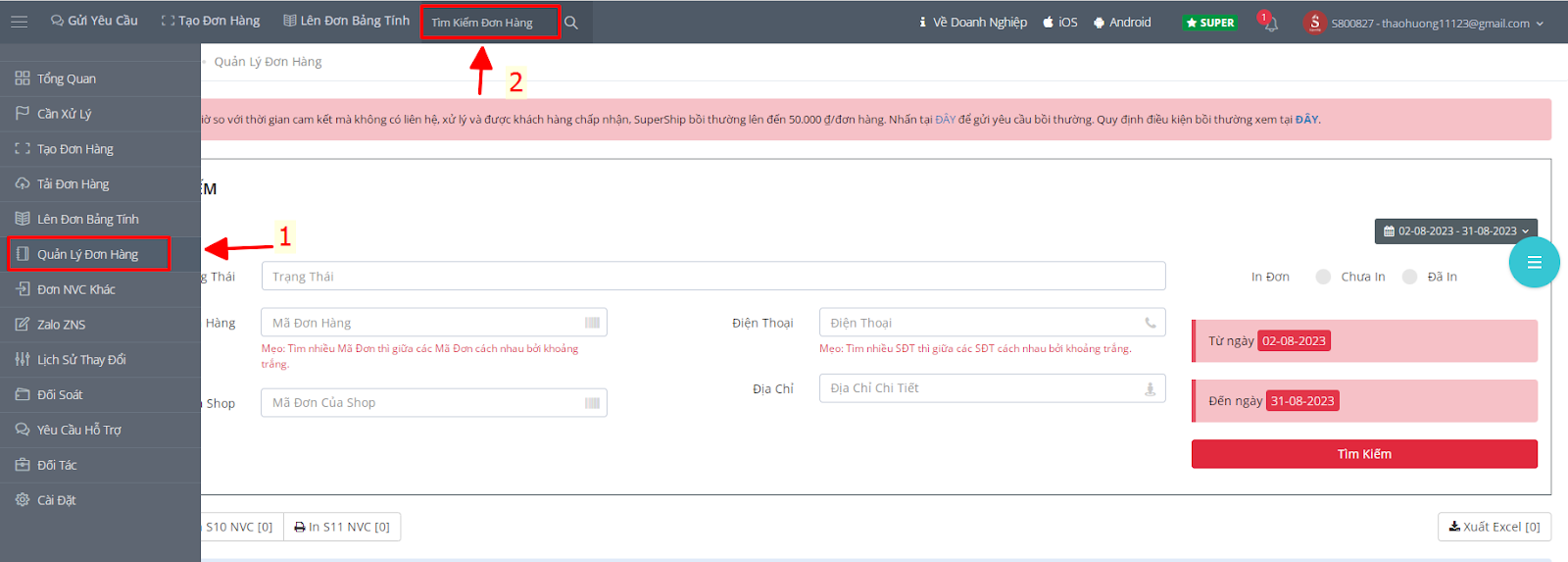1568x562 pixels.
Task: Open Tạo Đơn Hàng in the sidebar
Action: pyautogui.click(x=100, y=149)
